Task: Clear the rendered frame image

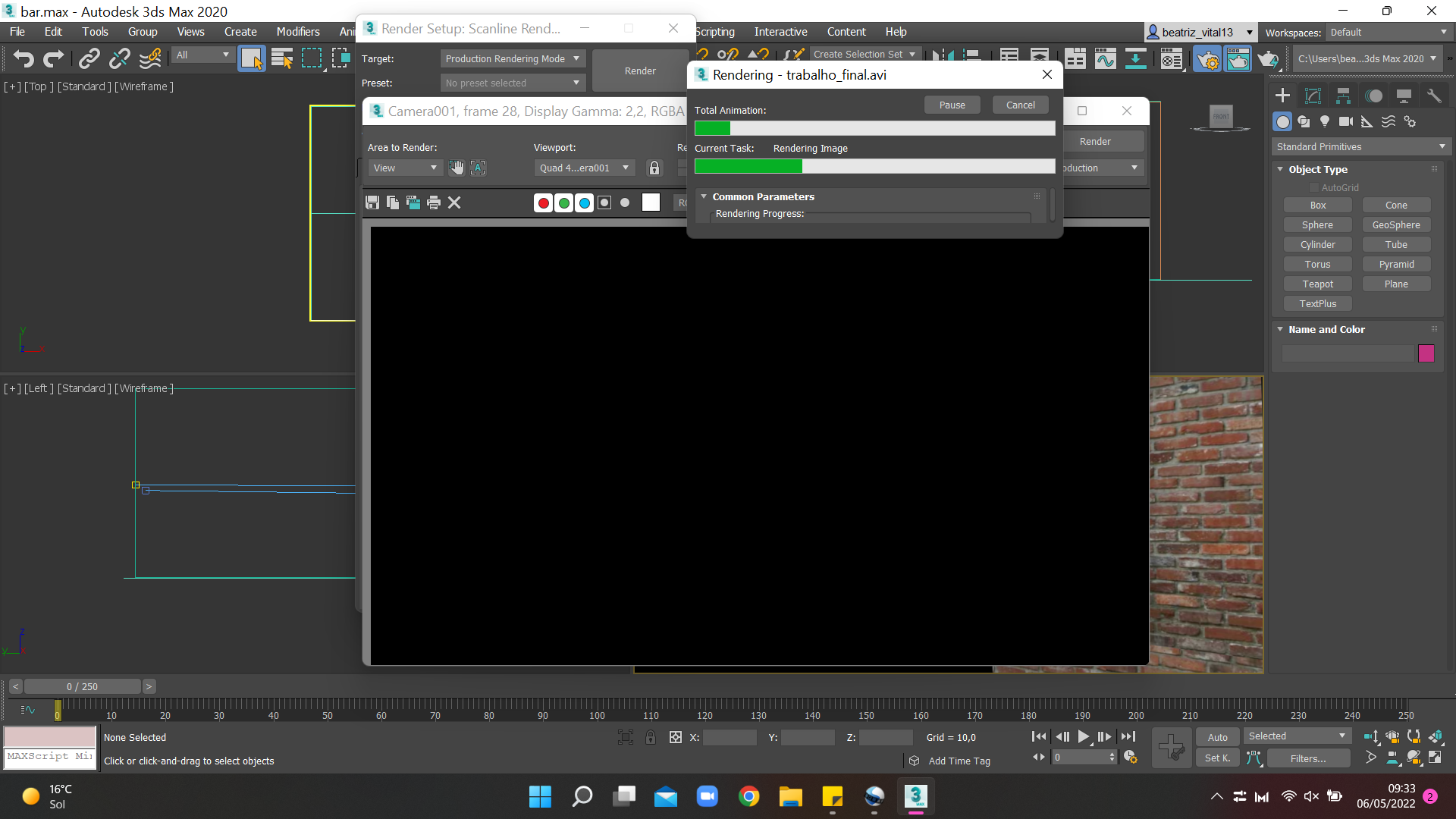Action: click(454, 202)
